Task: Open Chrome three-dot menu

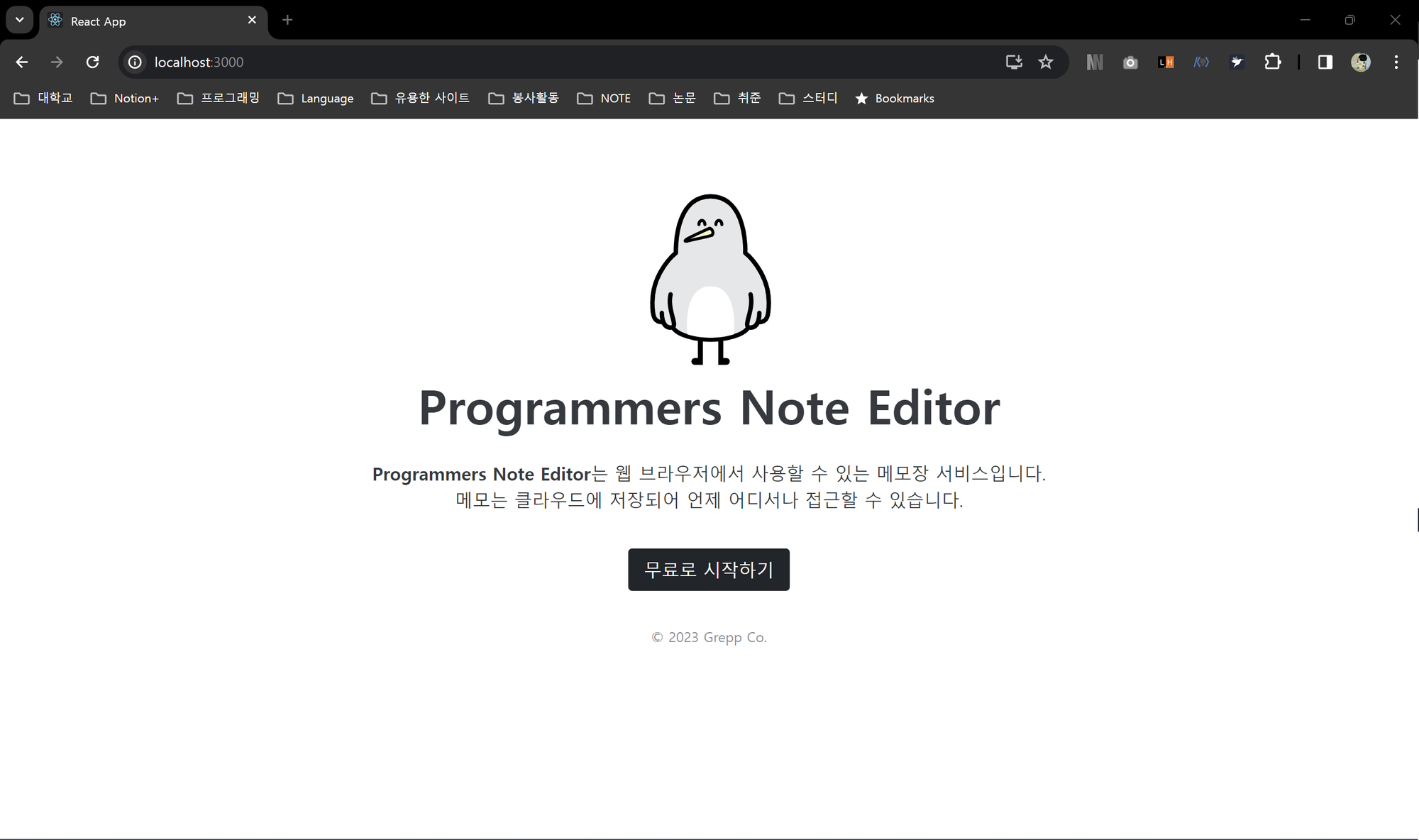Action: 1396,62
